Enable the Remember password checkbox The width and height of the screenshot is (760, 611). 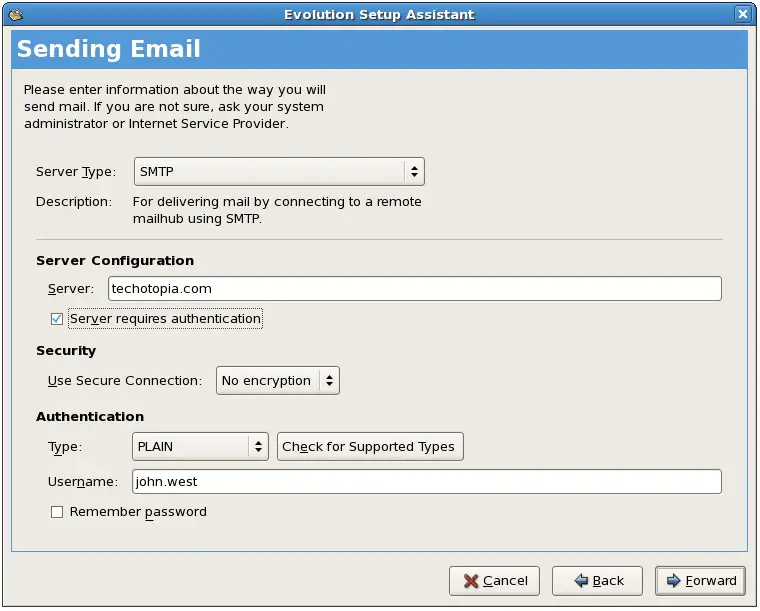click(57, 512)
